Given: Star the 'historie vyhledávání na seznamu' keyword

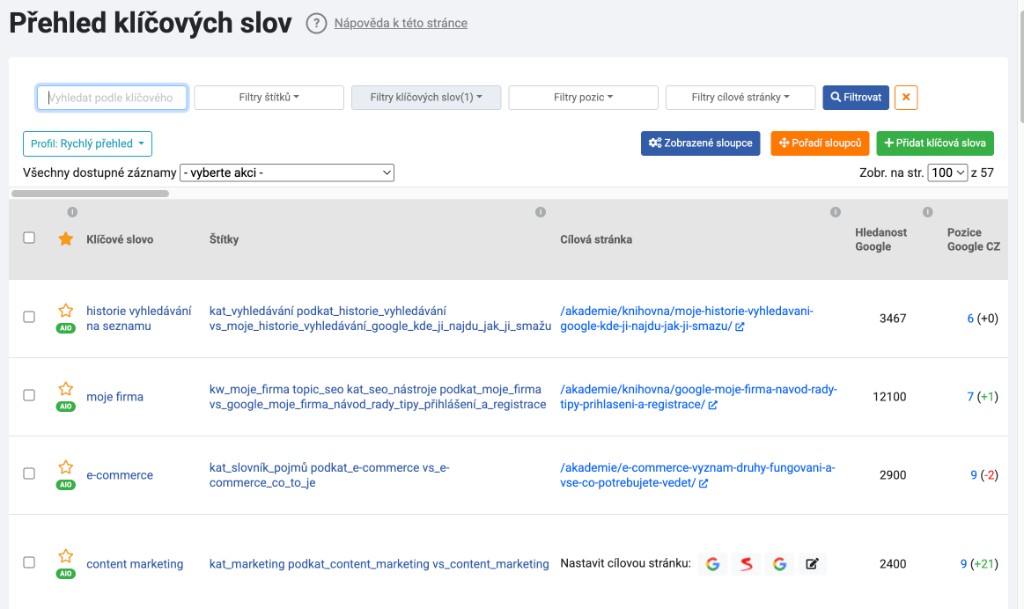Looking at the screenshot, I should pos(66,310).
